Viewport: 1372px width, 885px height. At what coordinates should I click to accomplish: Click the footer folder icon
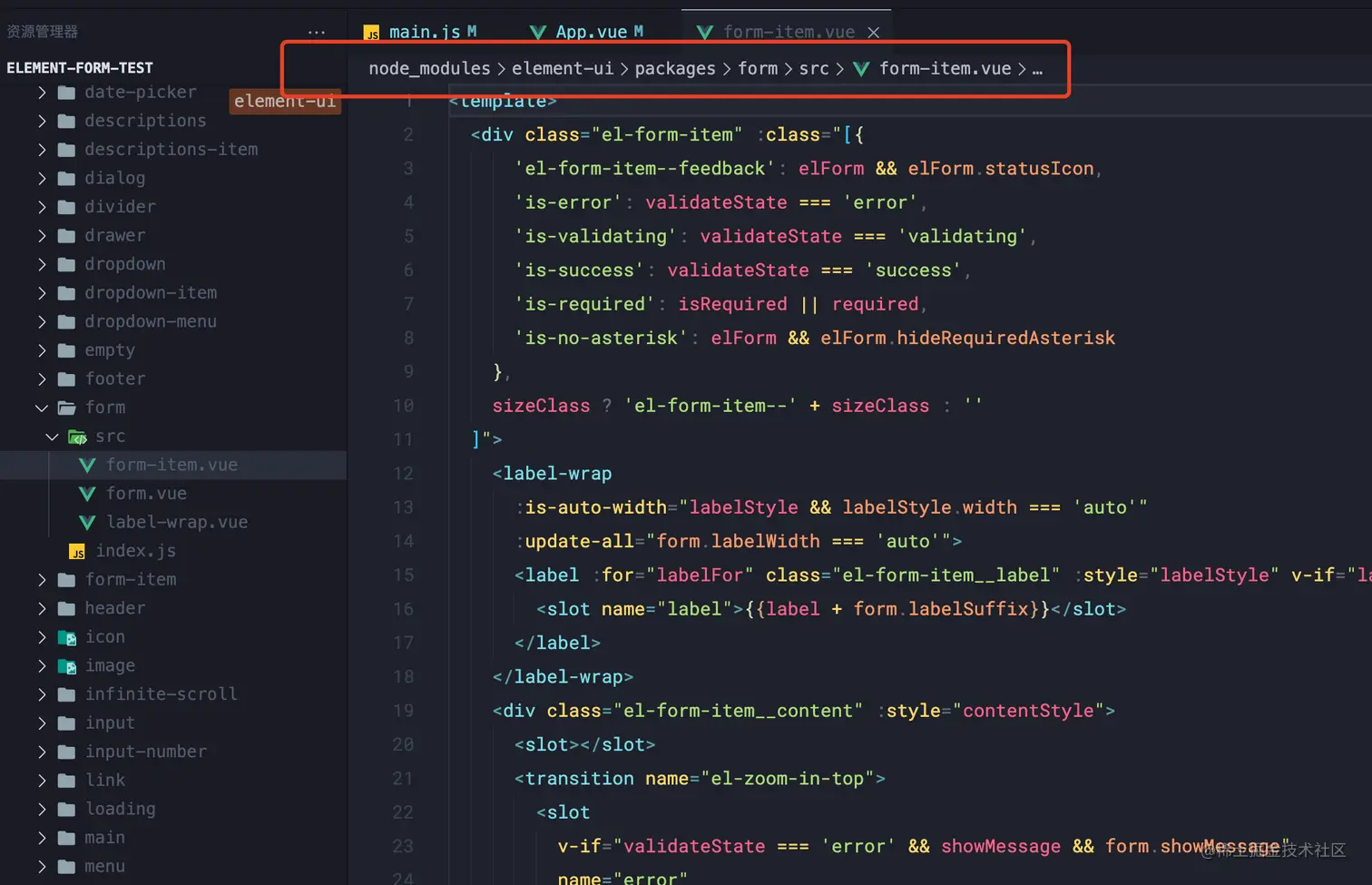pyautogui.click(x=66, y=379)
